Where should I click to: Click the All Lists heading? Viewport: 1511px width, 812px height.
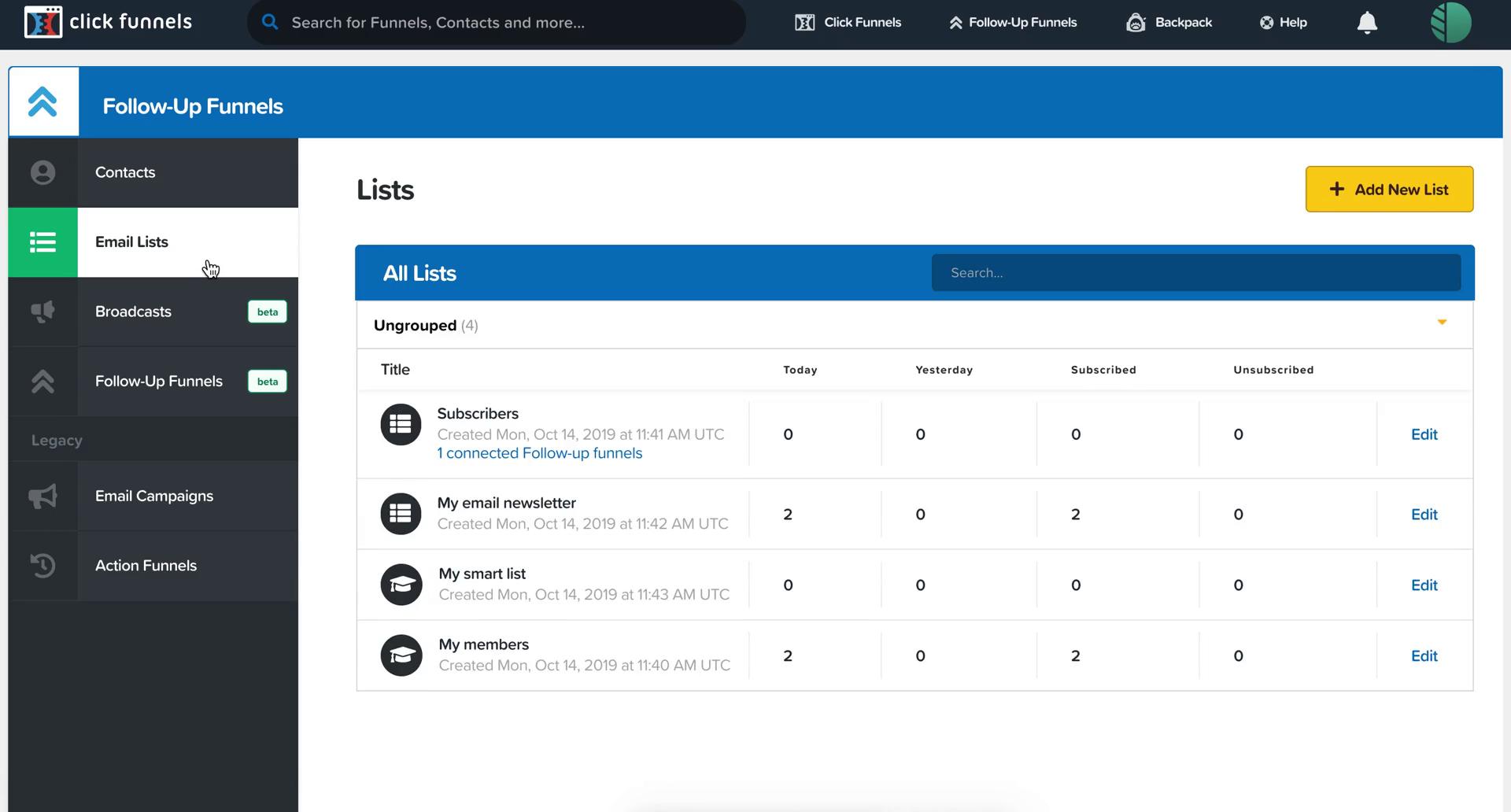click(419, 273)
